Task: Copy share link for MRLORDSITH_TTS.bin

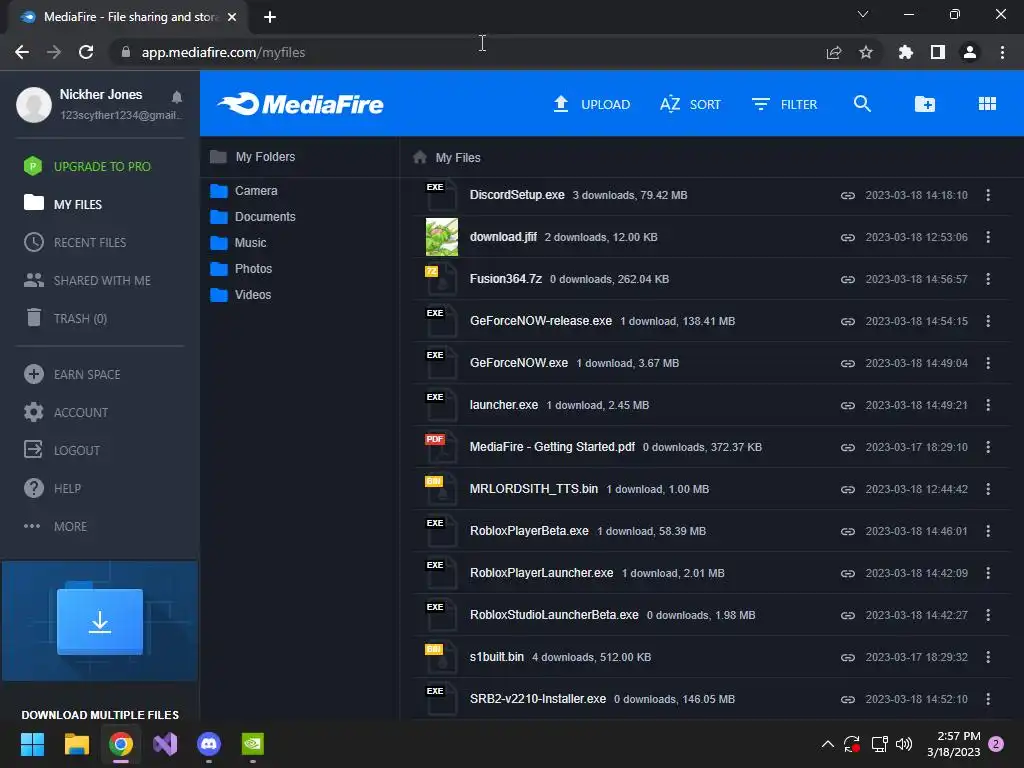Action: (x=847, y=489)
